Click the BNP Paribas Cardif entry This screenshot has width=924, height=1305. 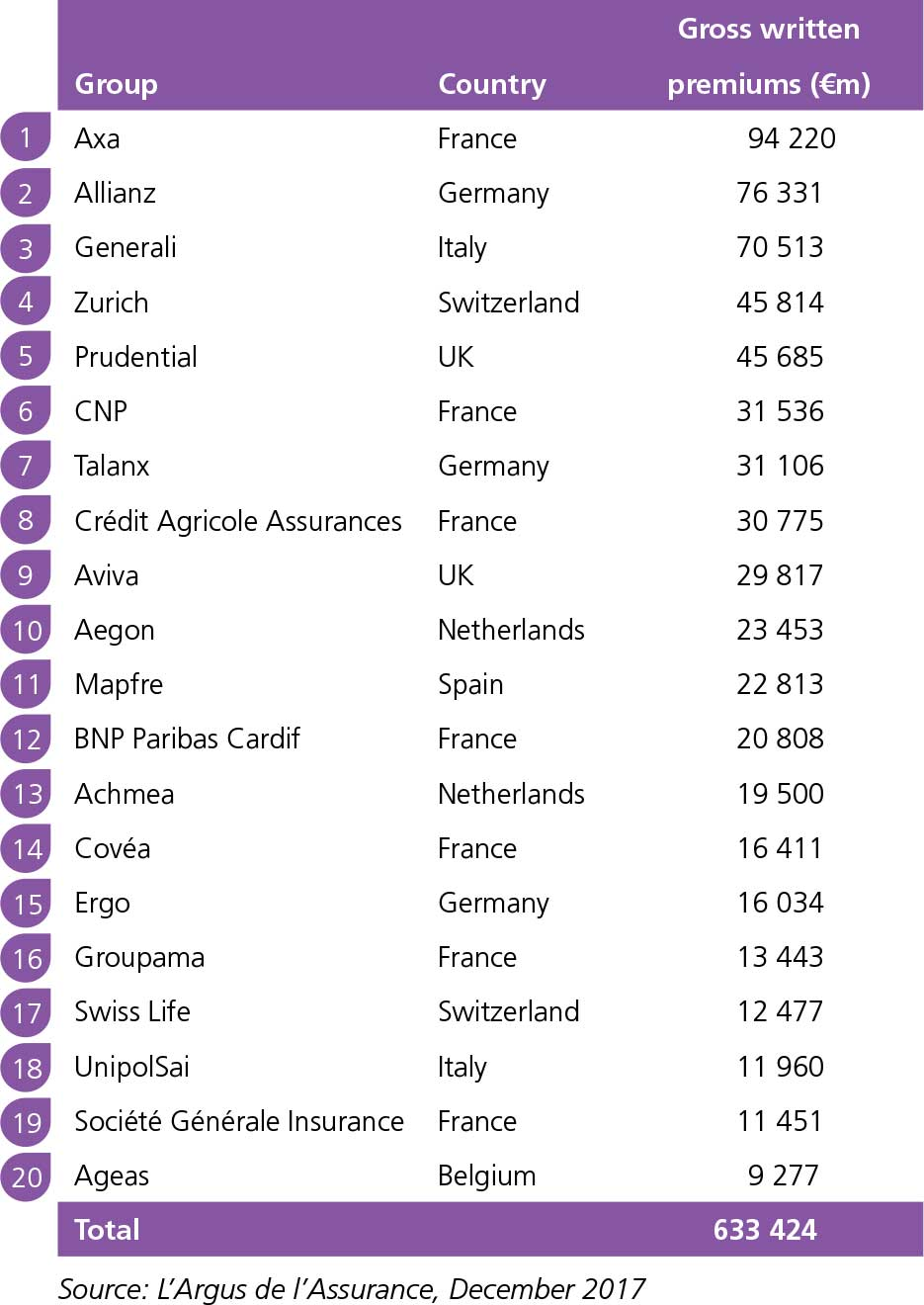coord(187,739)
